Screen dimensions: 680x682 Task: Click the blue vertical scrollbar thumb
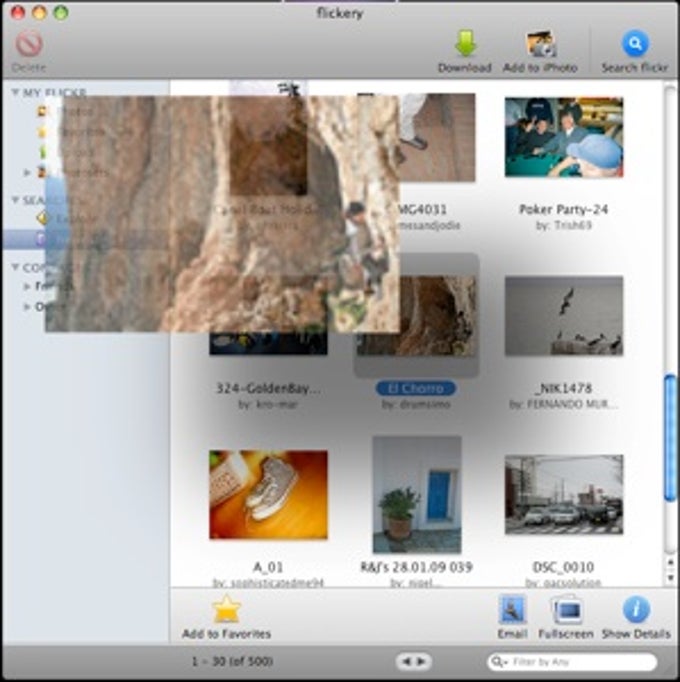(671, 438)
